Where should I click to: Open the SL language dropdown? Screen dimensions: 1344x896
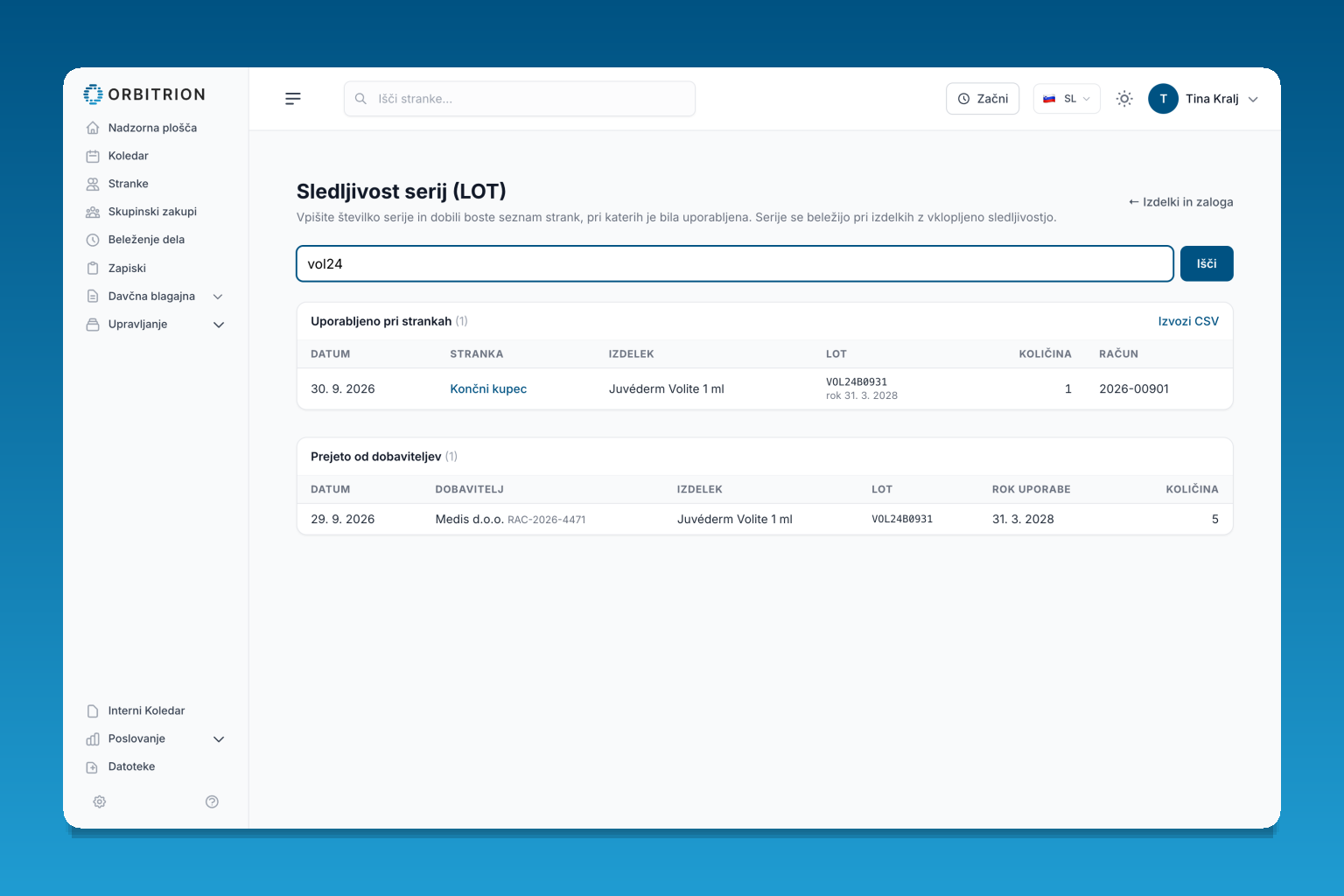coord(1067,99)
